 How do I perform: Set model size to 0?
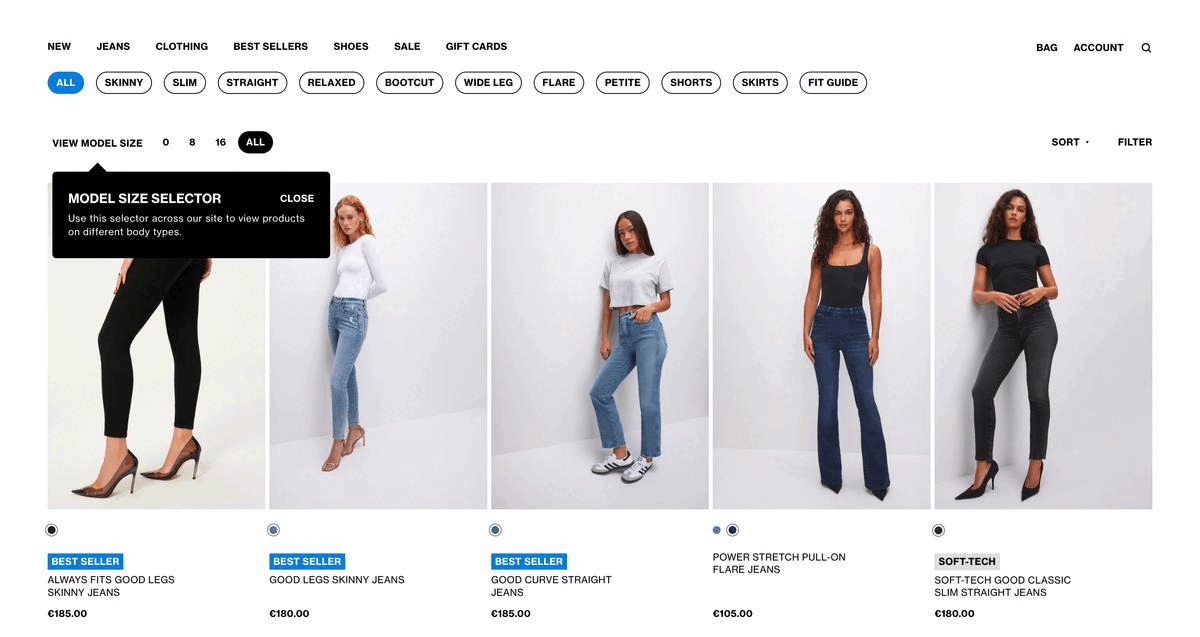pyautogui.click(x=166, y=142)
